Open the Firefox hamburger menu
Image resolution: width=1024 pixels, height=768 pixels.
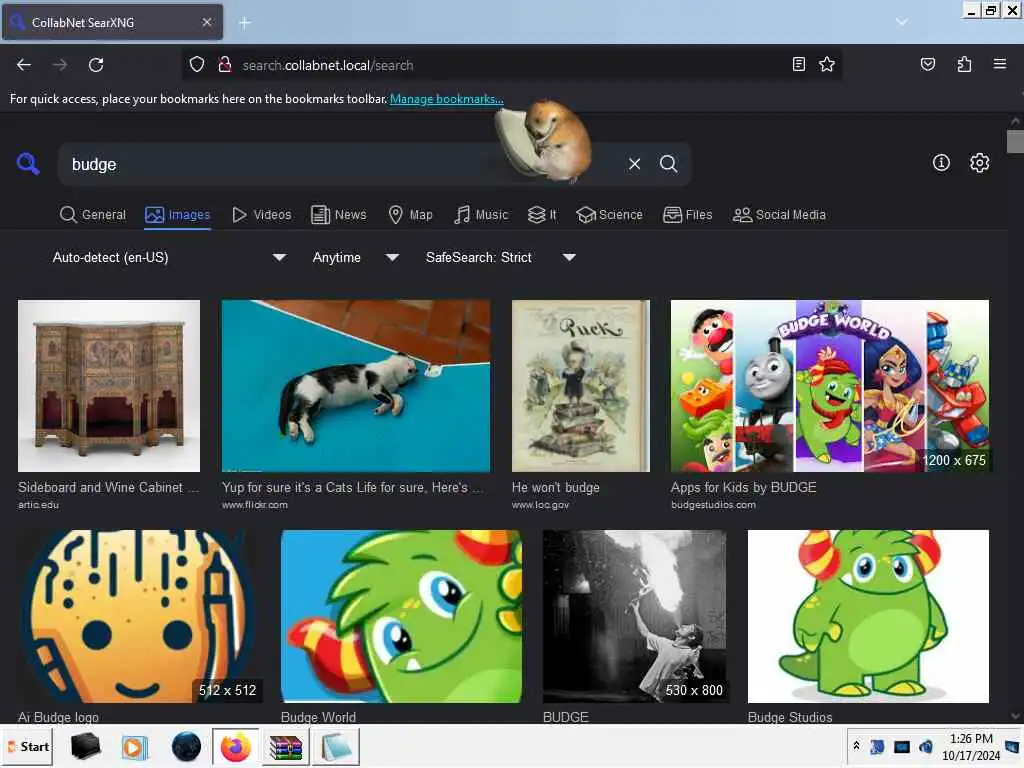coord(1000,64)
